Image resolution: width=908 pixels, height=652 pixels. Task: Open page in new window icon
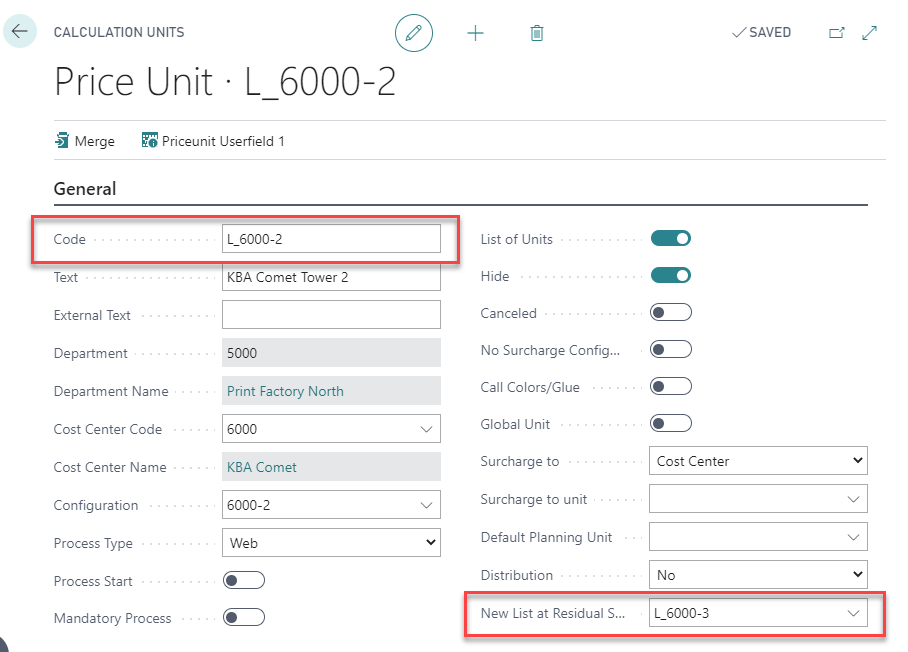click(837, 33)
